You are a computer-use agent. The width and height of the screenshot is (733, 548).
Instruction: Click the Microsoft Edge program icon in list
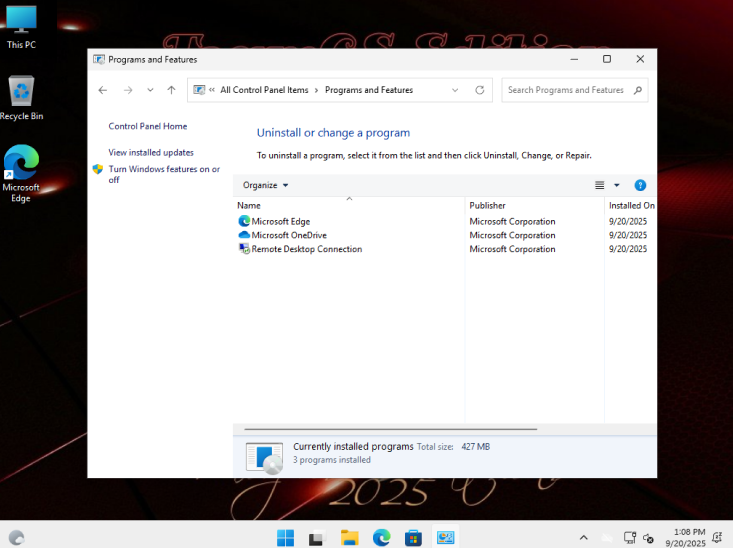244,221
